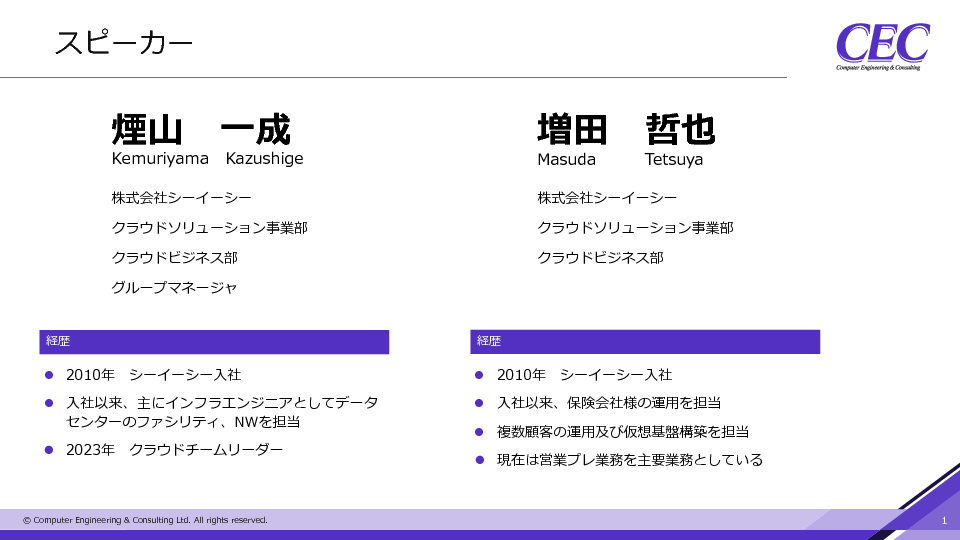Viewport: 960px width, 540px height.
Task: Click the name 煙山 一成
Action: tap(201, 130)
